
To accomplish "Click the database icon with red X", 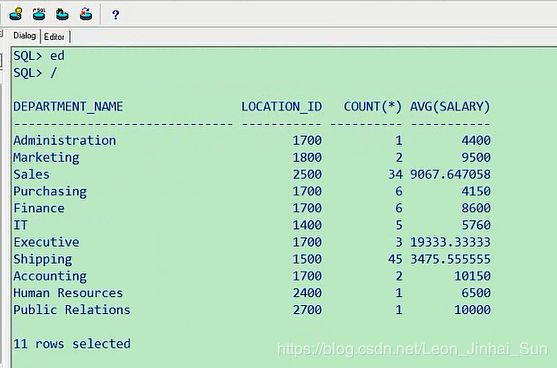I will [x=86, y=14].
